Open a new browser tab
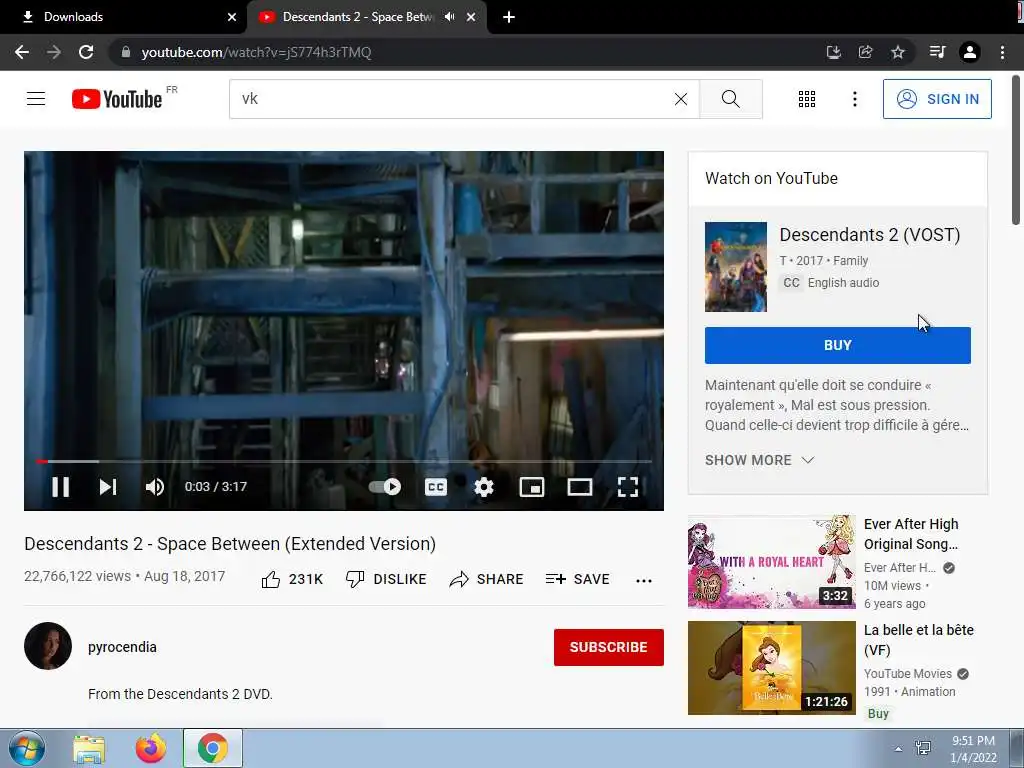The image size is (1024, 768). [x=509, y=17]
